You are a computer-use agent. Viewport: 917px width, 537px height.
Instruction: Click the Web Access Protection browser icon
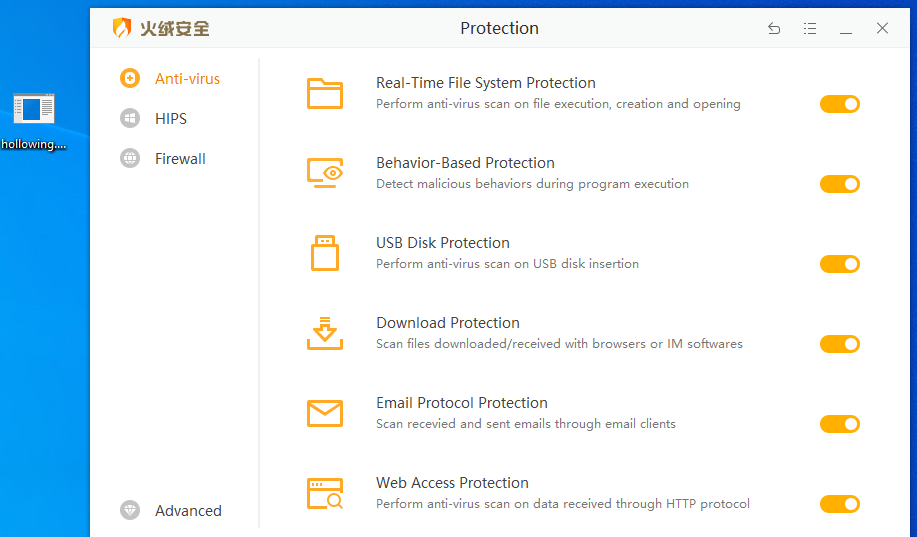(325, 493)
